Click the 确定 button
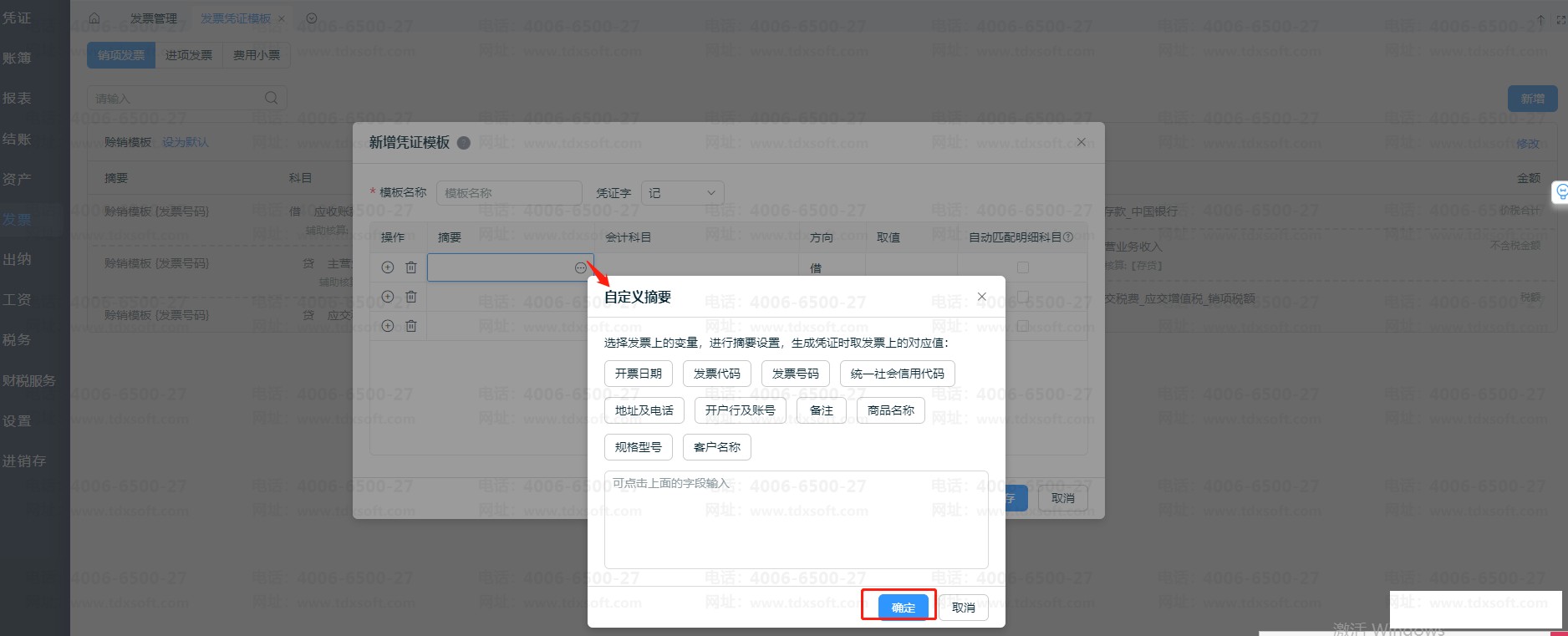This screenshot has width=1568, height=636. coord(903,608)
